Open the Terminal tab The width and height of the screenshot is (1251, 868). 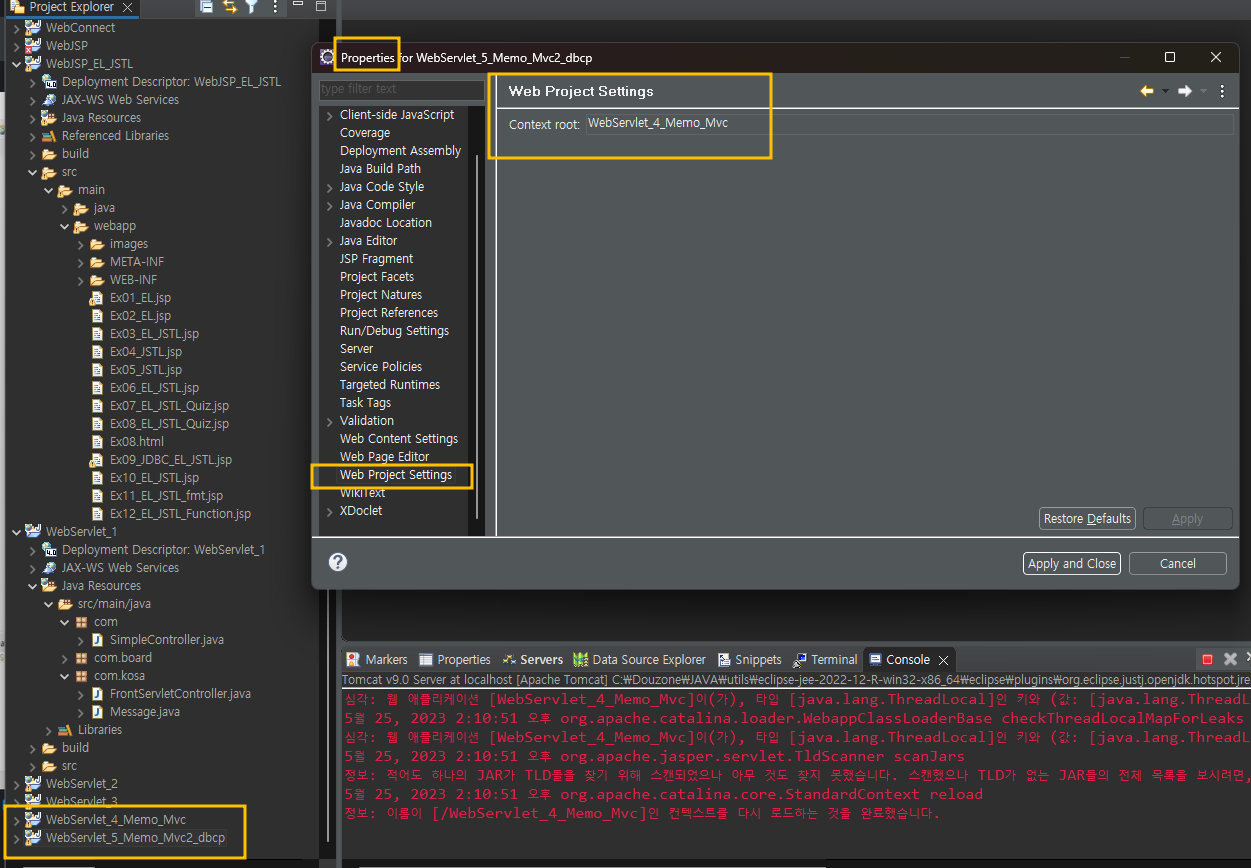point(825,660)
